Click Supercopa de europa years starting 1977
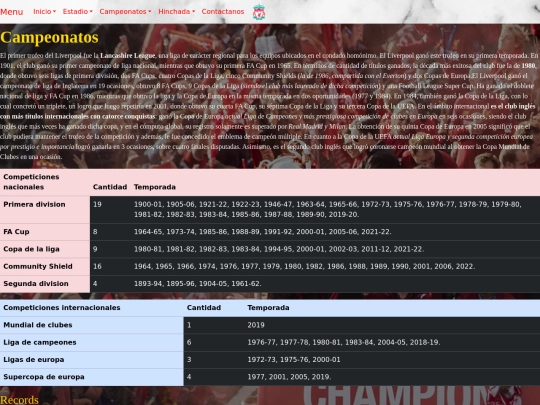The height and width of the screenshot is (405, 540). click(x=289, y=377)
